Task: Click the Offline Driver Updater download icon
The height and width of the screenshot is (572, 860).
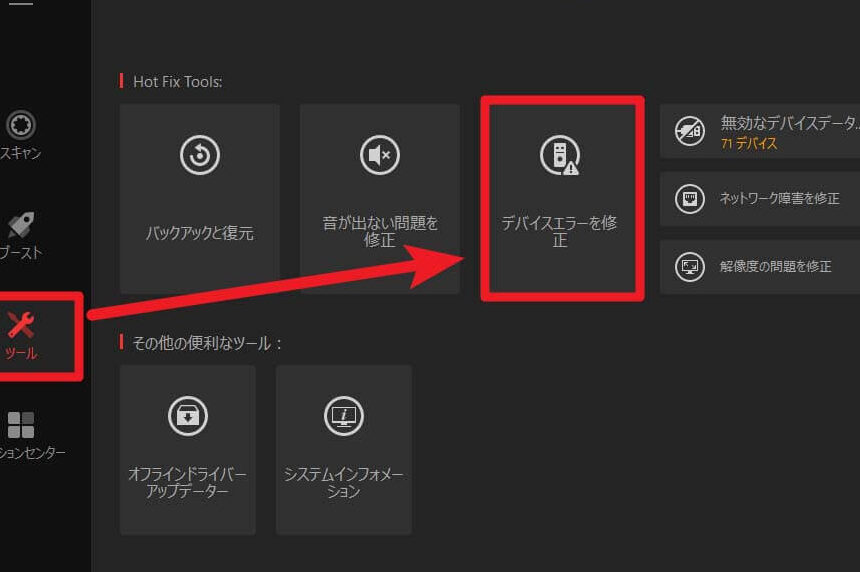Action: pyautogui.click(x=187, y=415)
